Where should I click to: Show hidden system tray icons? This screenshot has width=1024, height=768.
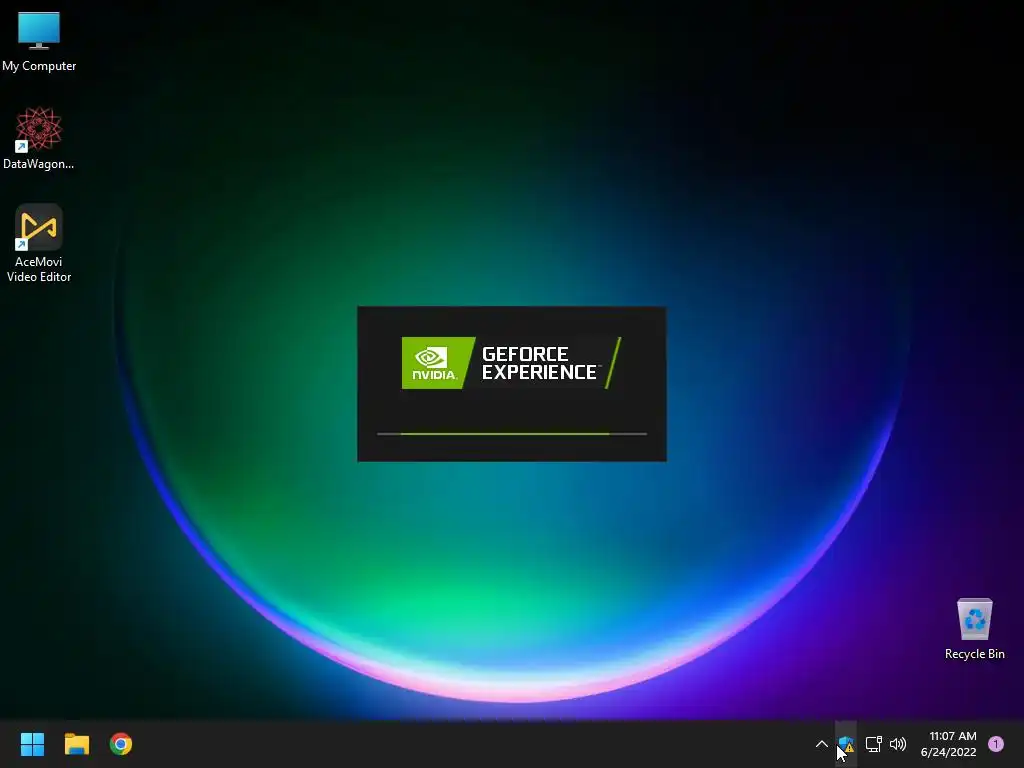(x=822, y=744)
